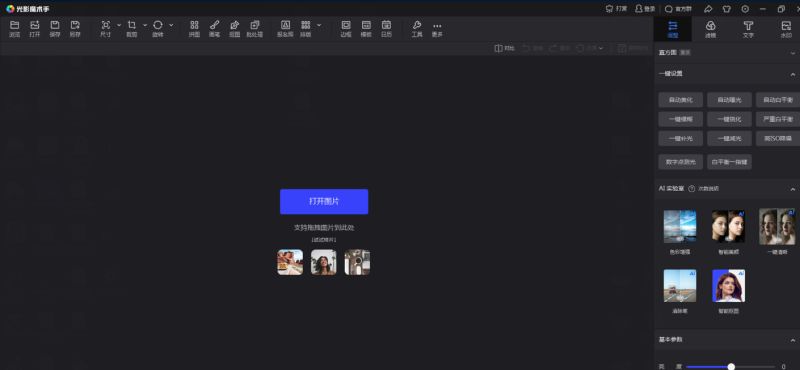Click the one-click reduce light (一键减光) button
The height and width of the screenshot is (370, 800).
729,139
